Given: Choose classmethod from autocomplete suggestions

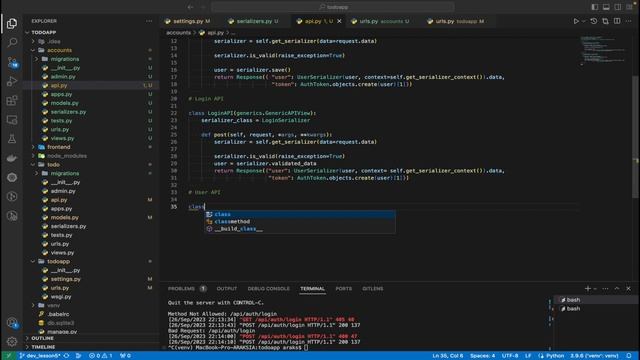Looking at the screenshot, I should 300,222.
